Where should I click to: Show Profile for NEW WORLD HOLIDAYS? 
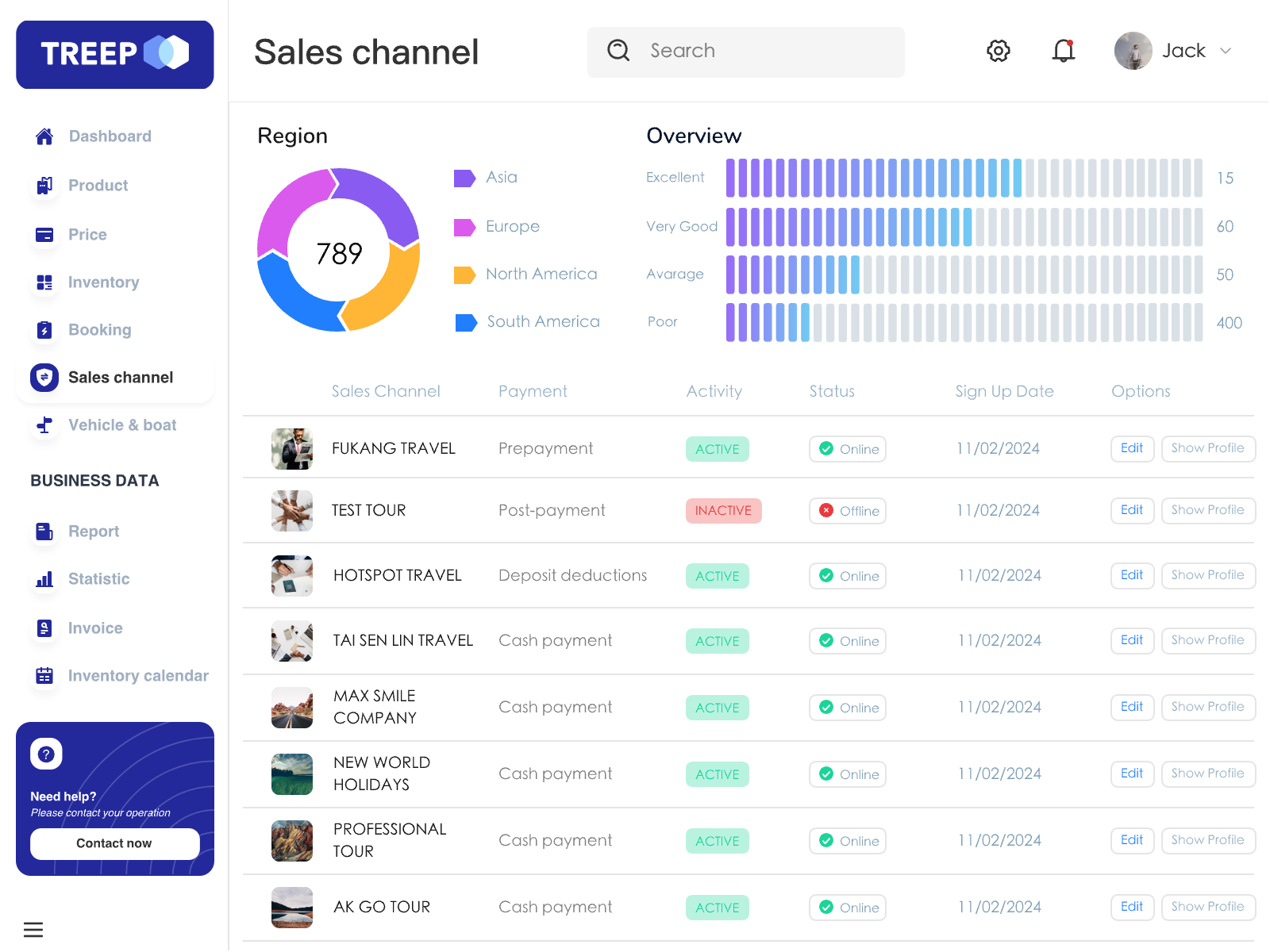1208,773
